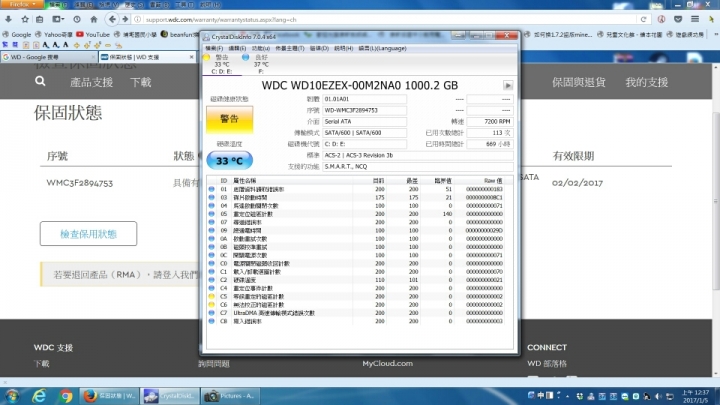Viewport: 720px width, 405px height.
Task: Open CrystalDiskInfo 檔案(F) menu
Action: coord(214,48)
